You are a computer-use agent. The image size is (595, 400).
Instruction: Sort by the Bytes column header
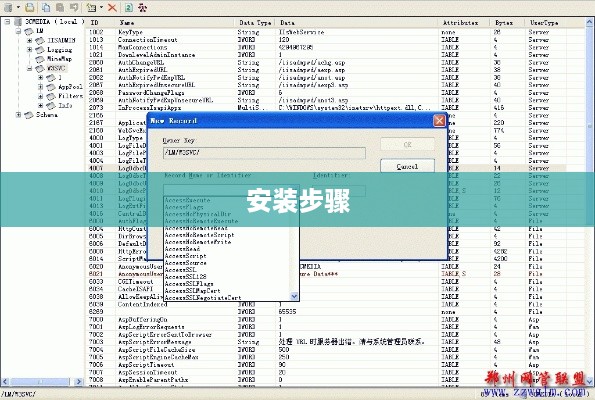click(x=507, y=23)
